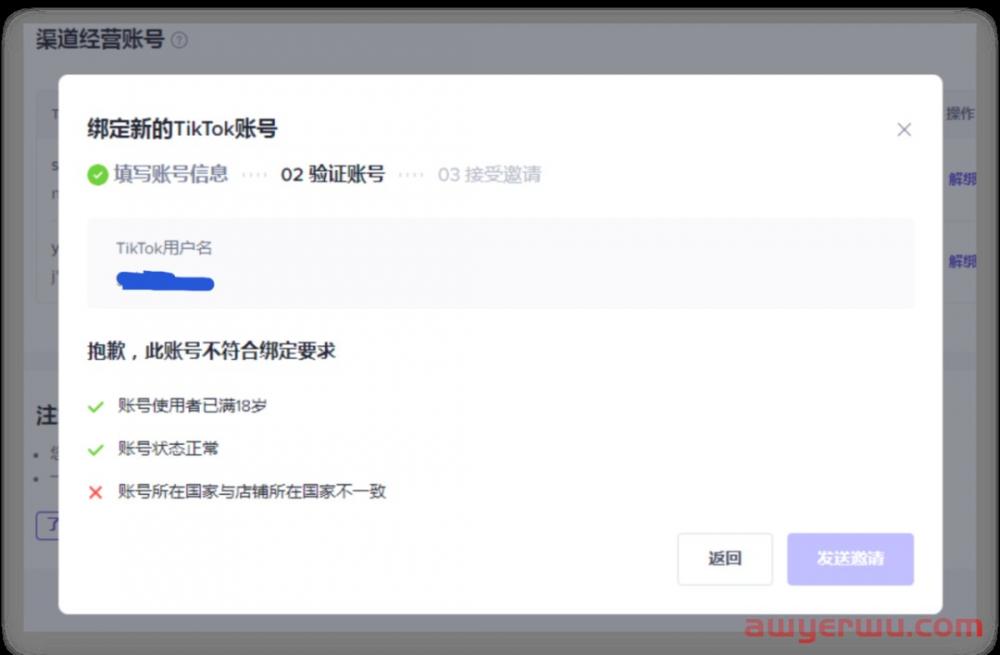Click the red X next to country mismatch
Viewport: 1000px width, 655px height.
(96, 492)
